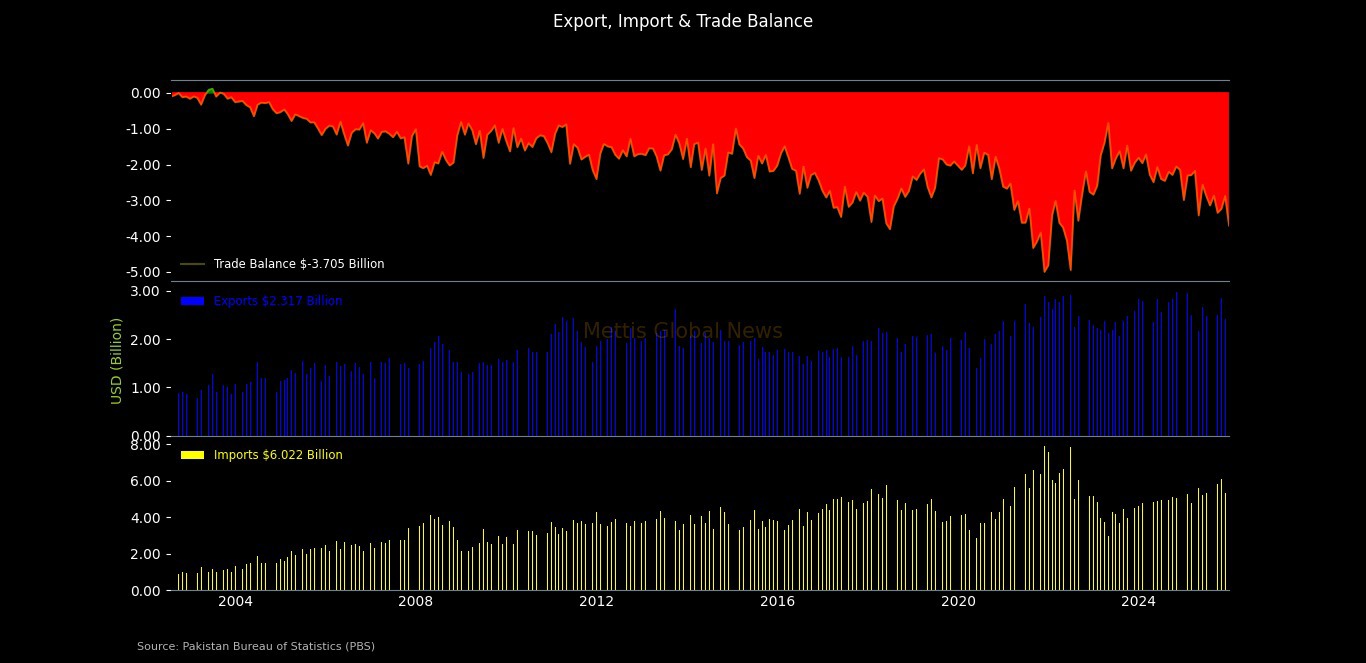
Task: Click the 2024 x-axis tick label
Action: point(1138,602)
